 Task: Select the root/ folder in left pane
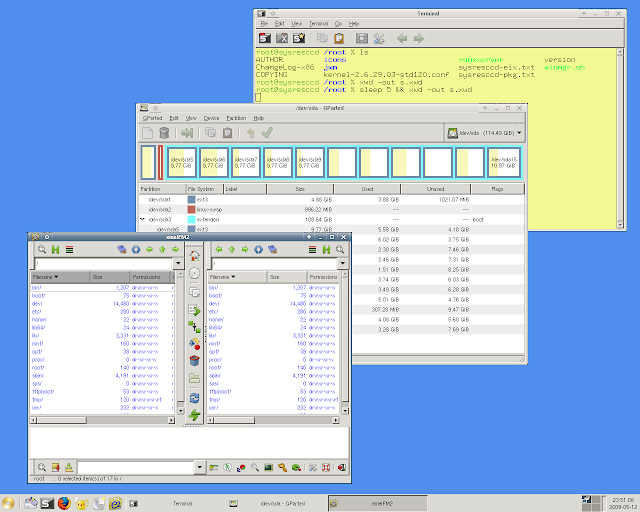pos(102,368)
